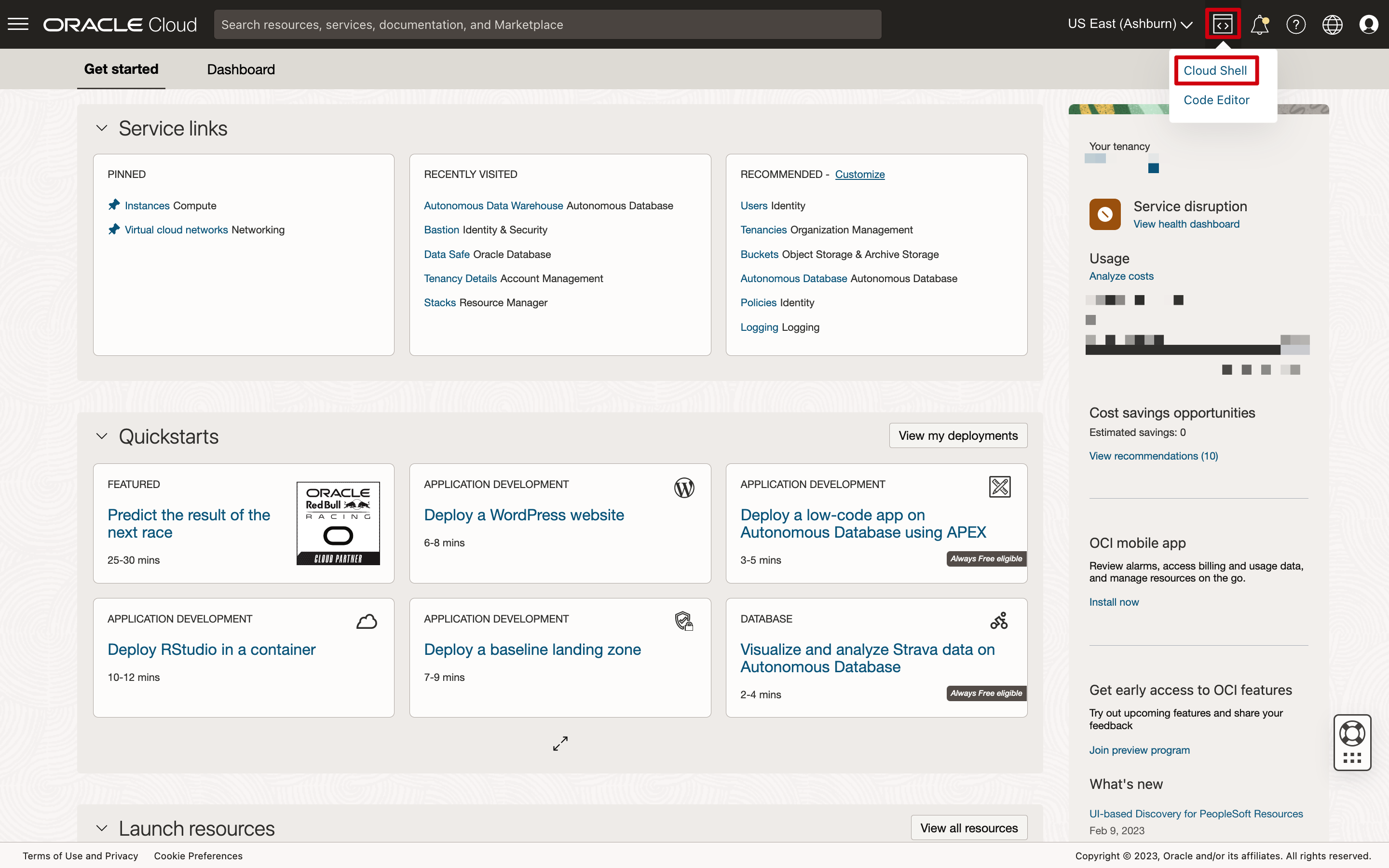The width and height of the screenshot is (1389, 868).
Task: Select Code Editor from the menu
Action: pos(1216,100)
